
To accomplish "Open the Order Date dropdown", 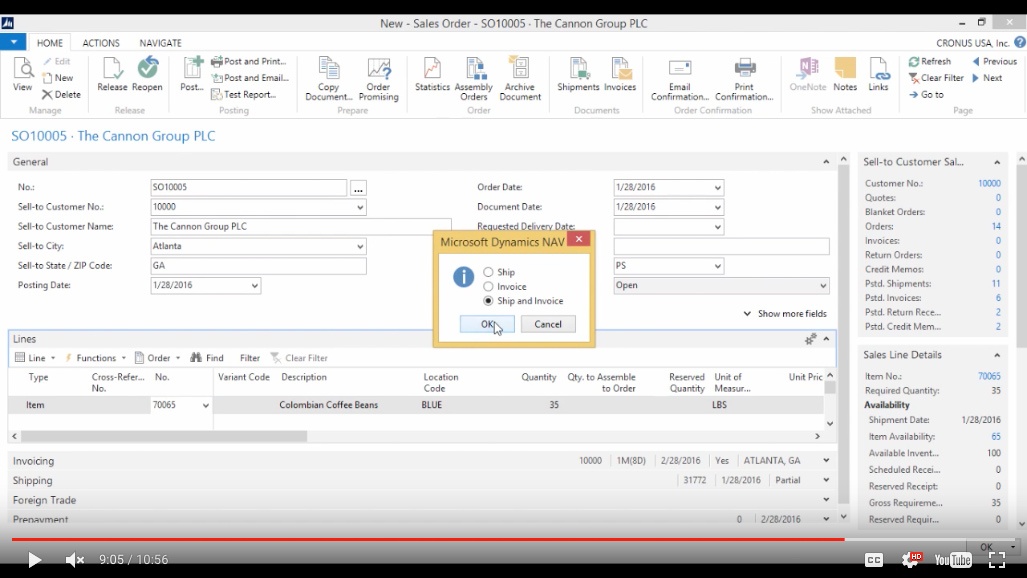I will pos(717,188).
